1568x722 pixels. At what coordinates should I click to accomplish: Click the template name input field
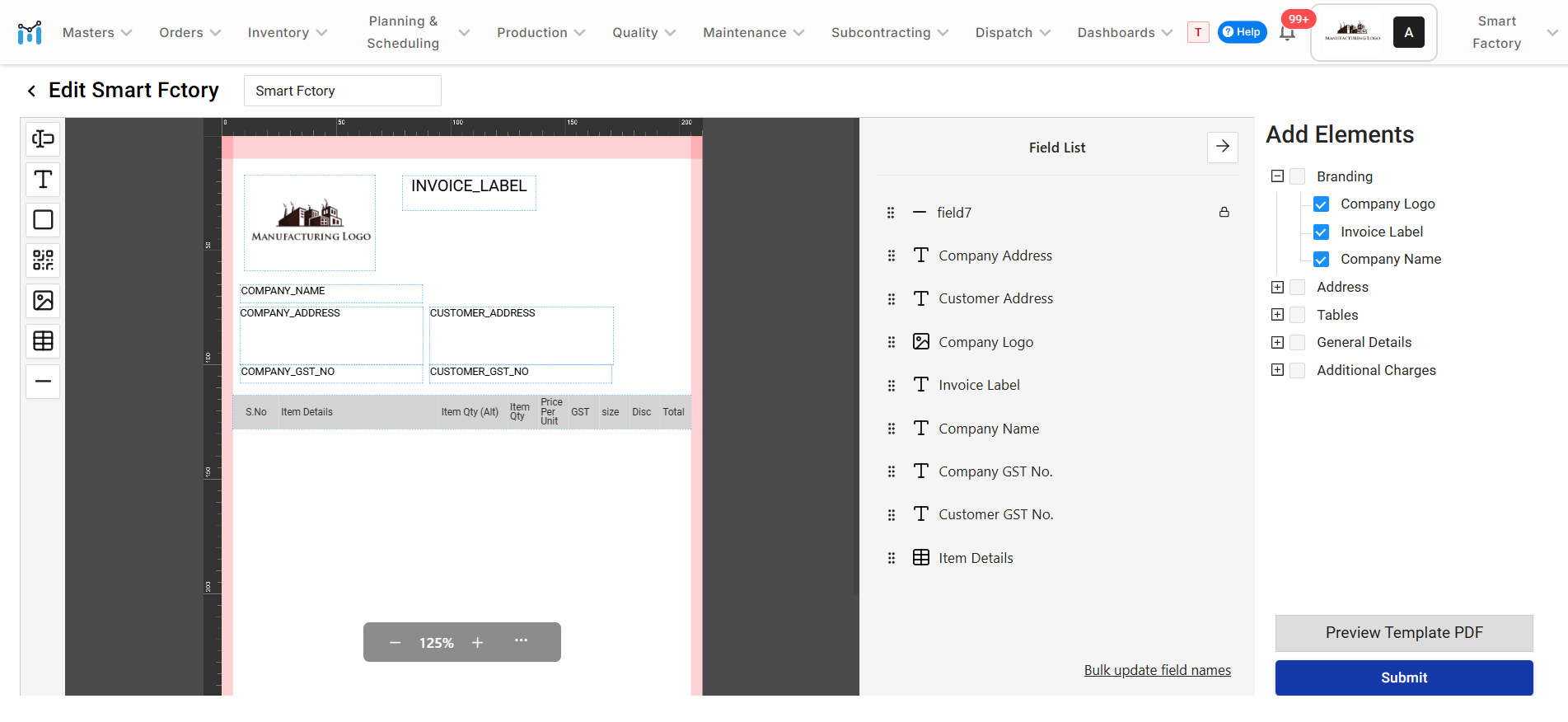pos(342,91)
